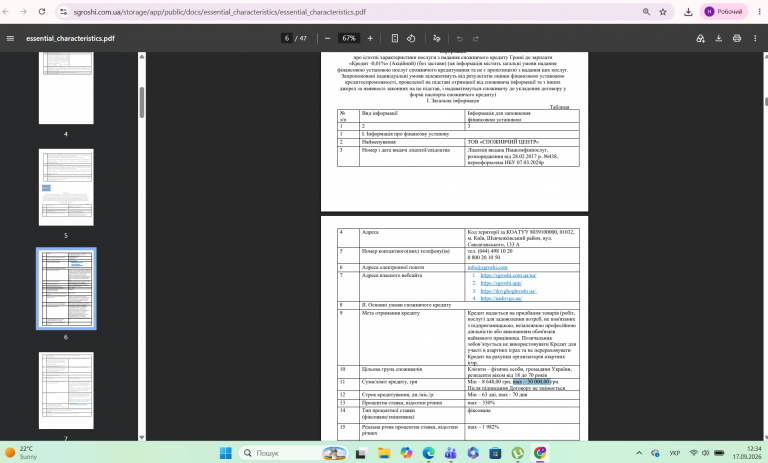Bookmark this page with the star

[663, 12]
